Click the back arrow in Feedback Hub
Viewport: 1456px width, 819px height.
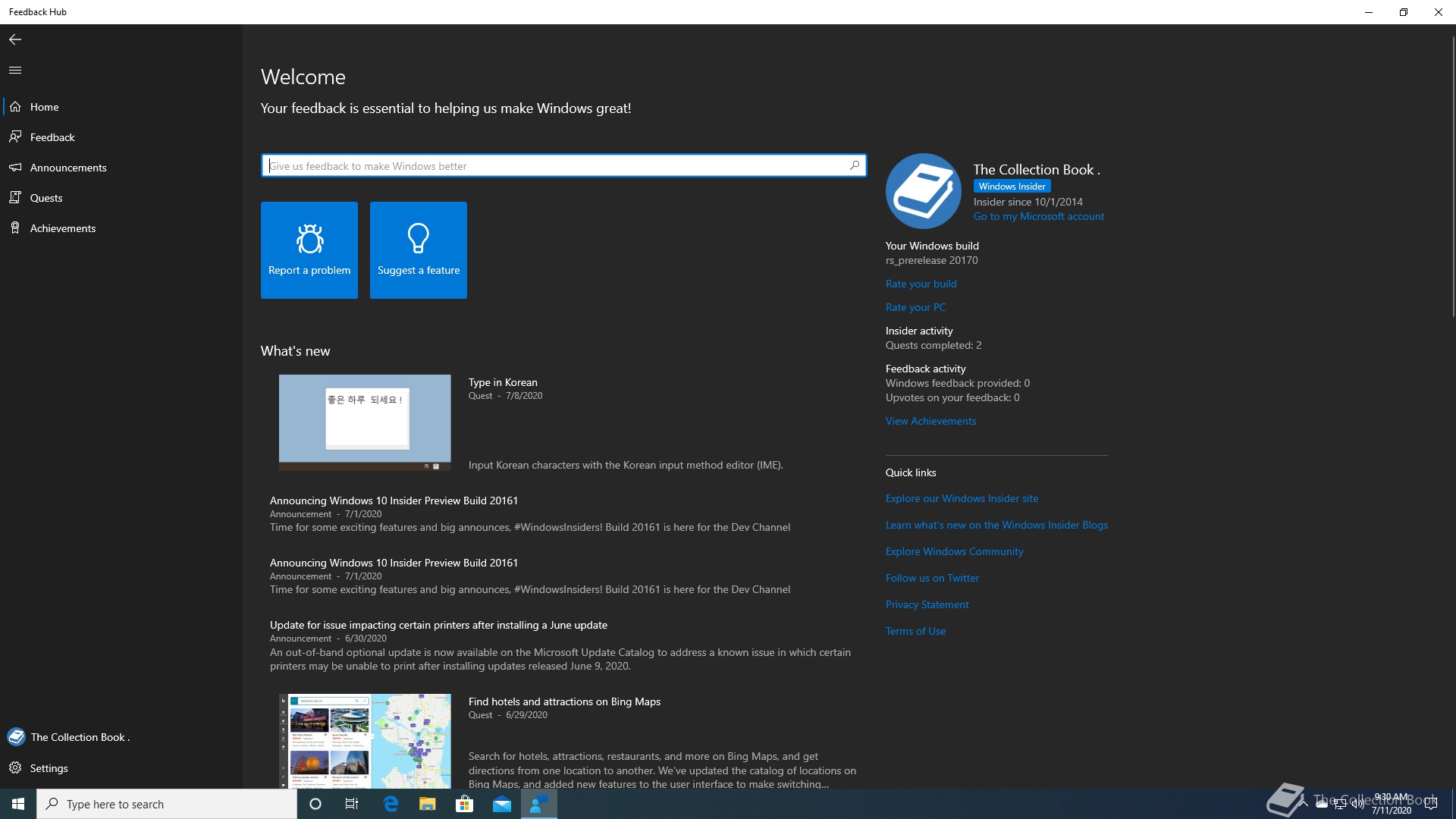[x=15, y=39]
